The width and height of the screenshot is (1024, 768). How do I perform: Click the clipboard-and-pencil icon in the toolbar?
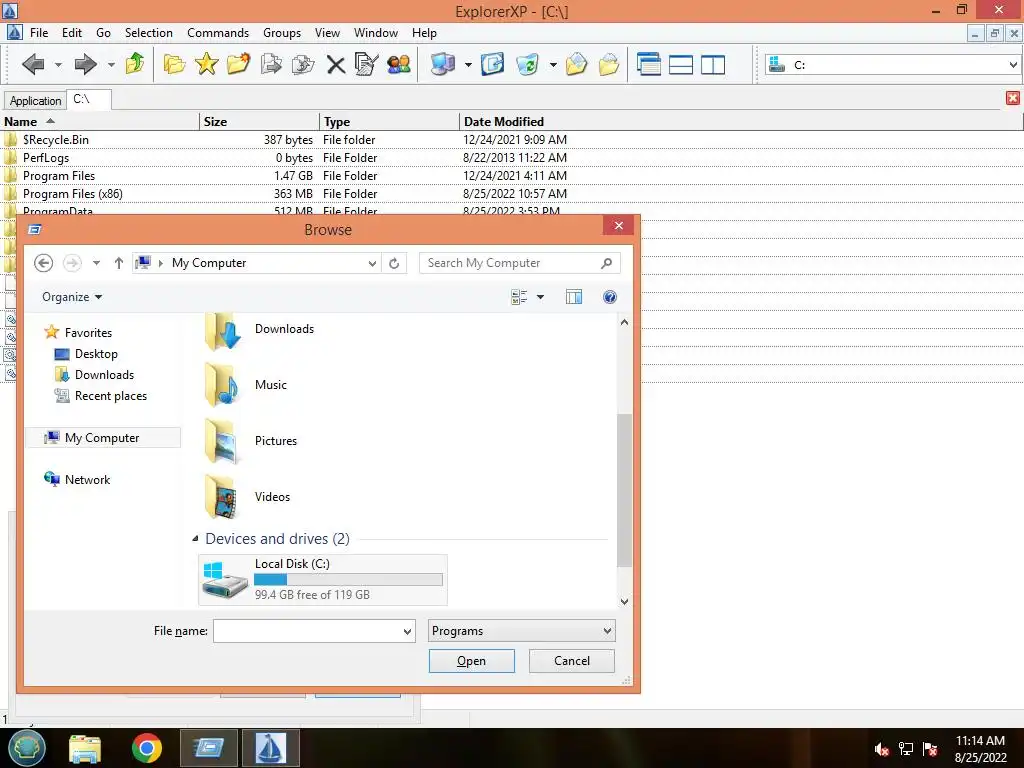[366, 64]
